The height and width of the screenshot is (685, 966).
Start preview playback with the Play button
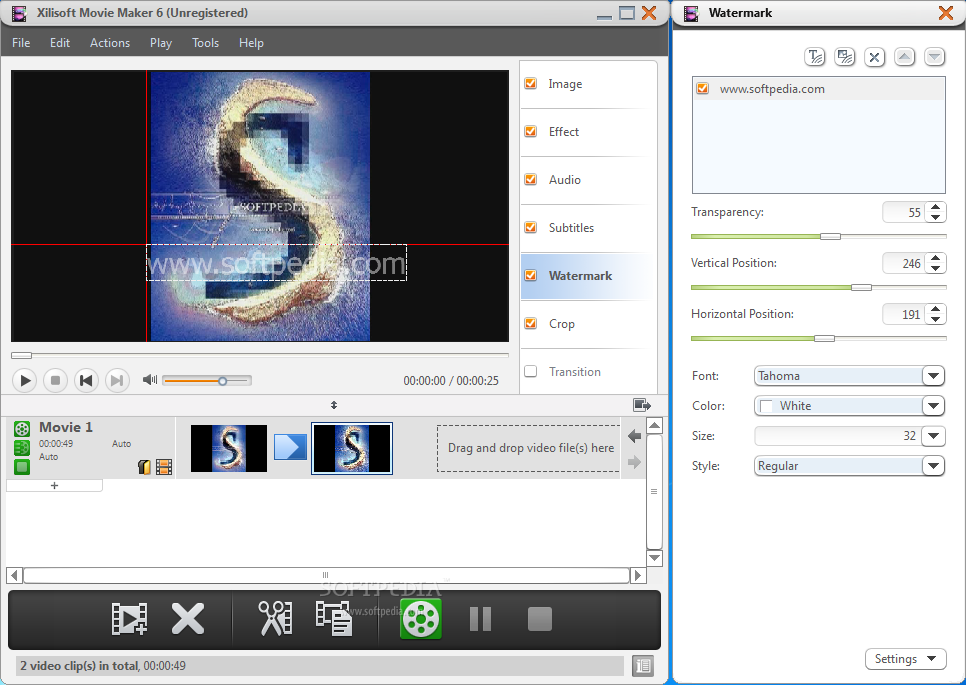click(x=25, y=380)
